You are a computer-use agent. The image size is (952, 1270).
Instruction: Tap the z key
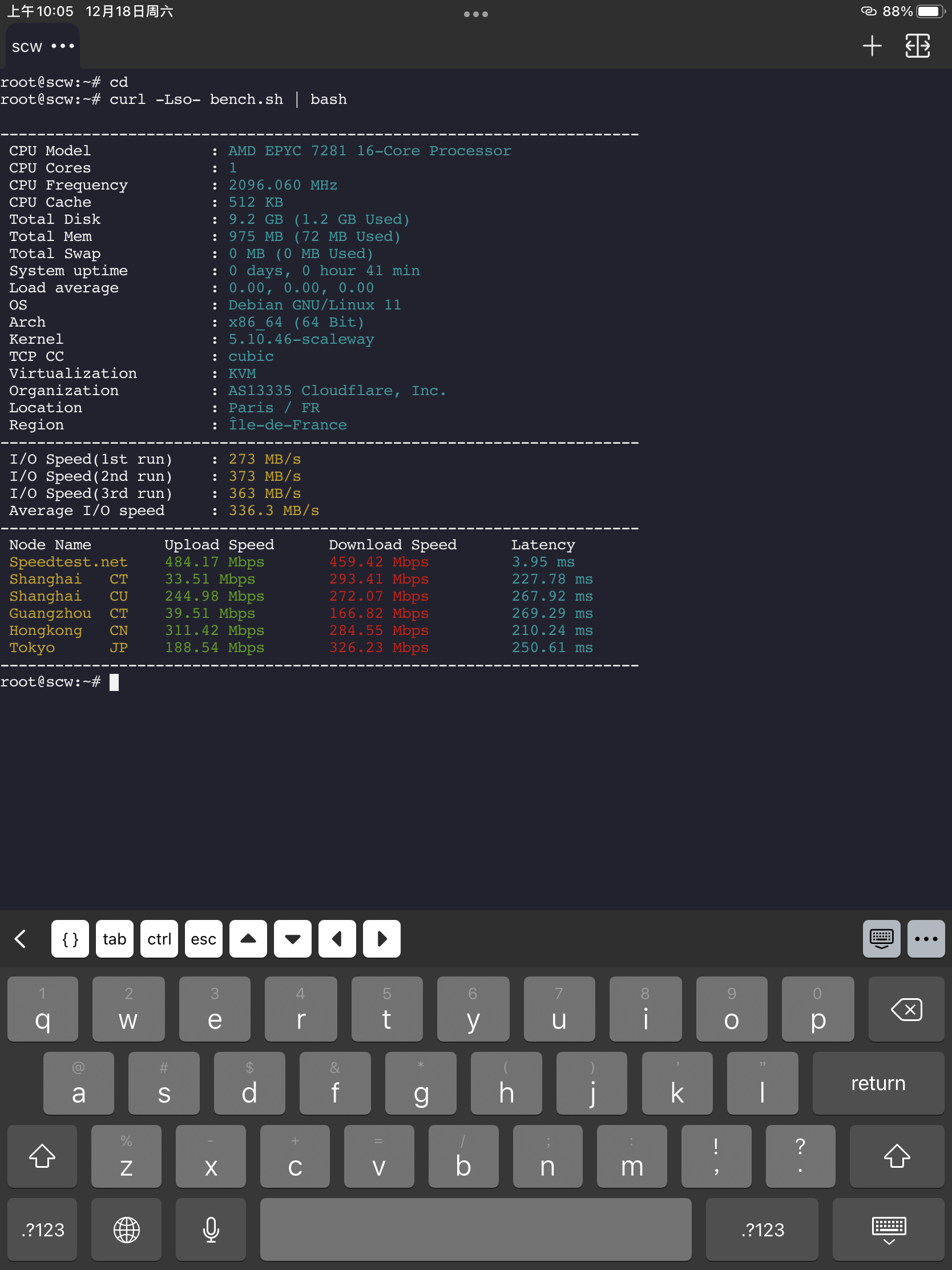point(126,1156)
